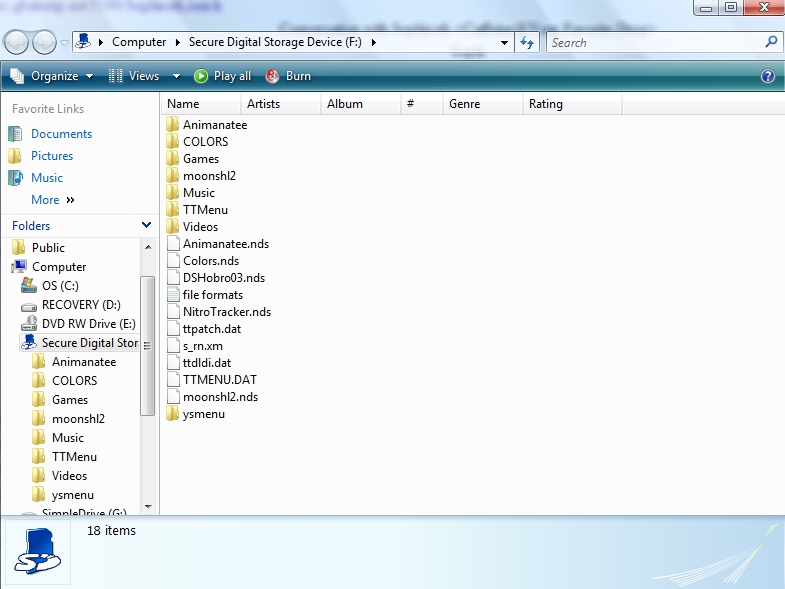Select OS (C:) drive in tree
785x589 pixels.
coord(60,286)
